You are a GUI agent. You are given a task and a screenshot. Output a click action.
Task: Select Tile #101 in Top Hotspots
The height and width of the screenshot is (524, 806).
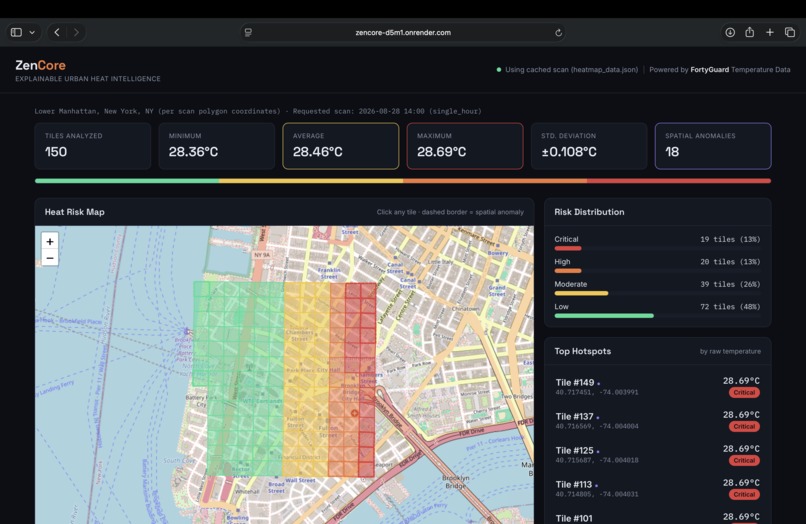(x=657, y=517)
